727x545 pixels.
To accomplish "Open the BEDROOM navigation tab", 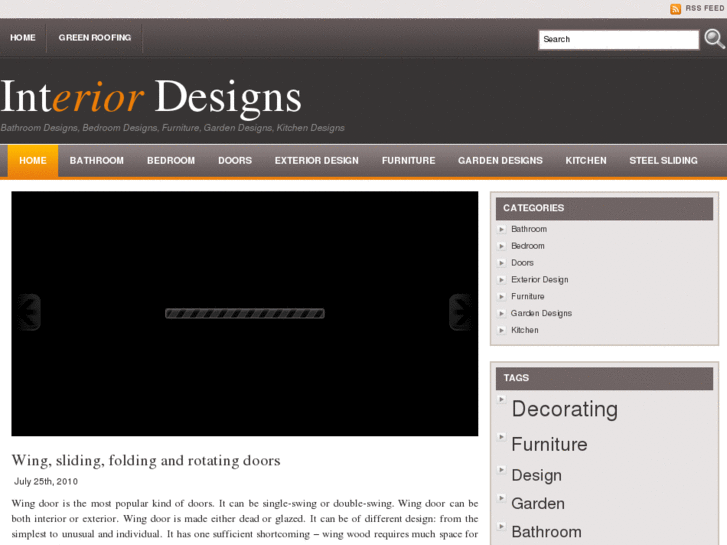I will (x=171, y=160).
